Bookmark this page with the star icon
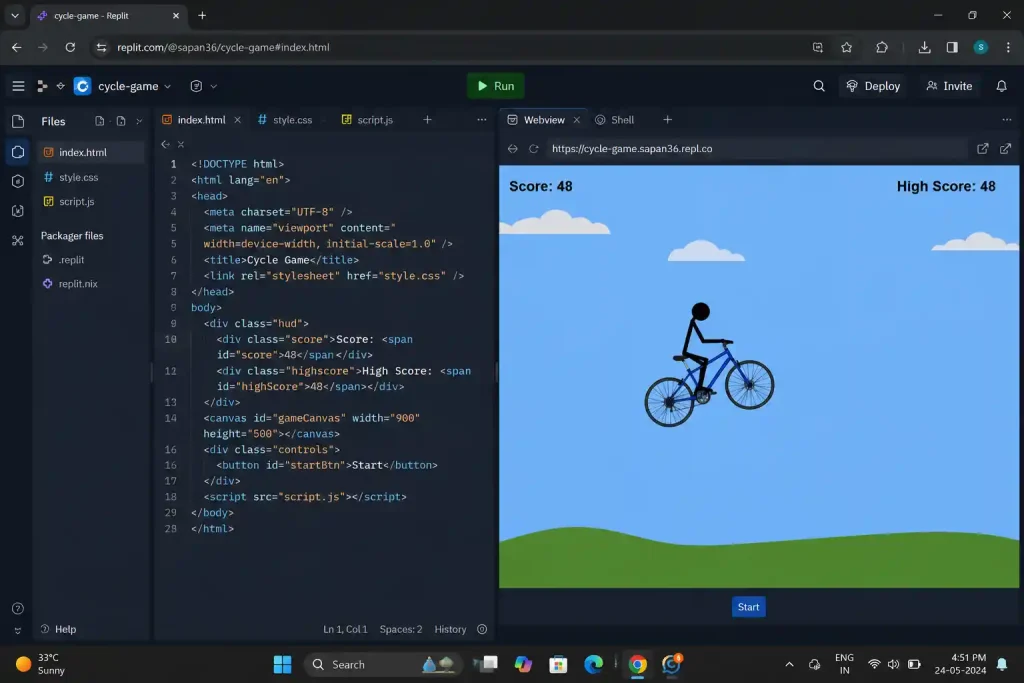 click(846, 48)
